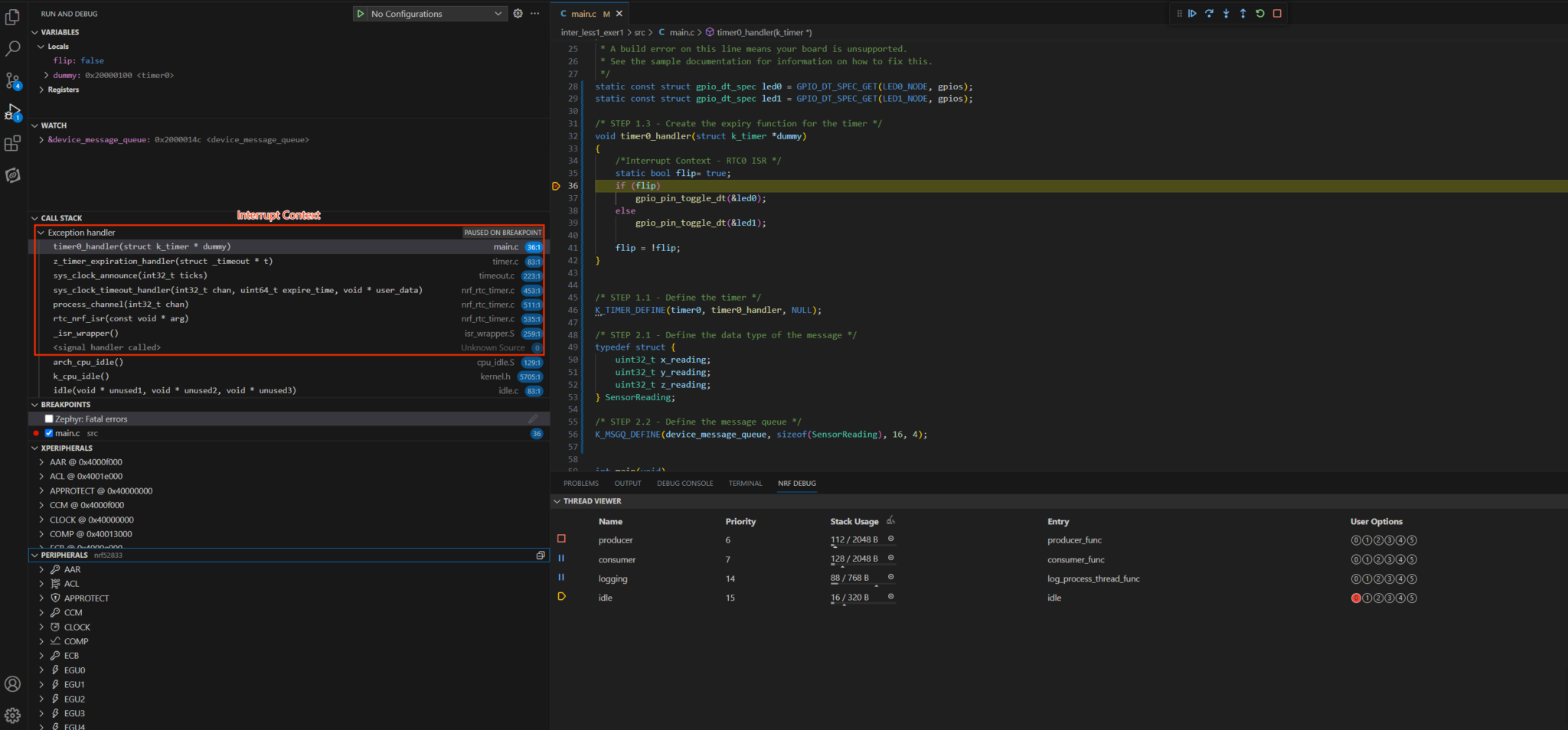Stop debugging with the red square icon
1568x730 pixels.
coord(1276,13)
